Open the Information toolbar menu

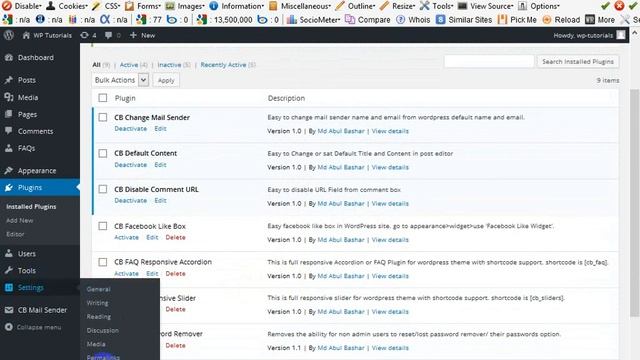point(236,6)
